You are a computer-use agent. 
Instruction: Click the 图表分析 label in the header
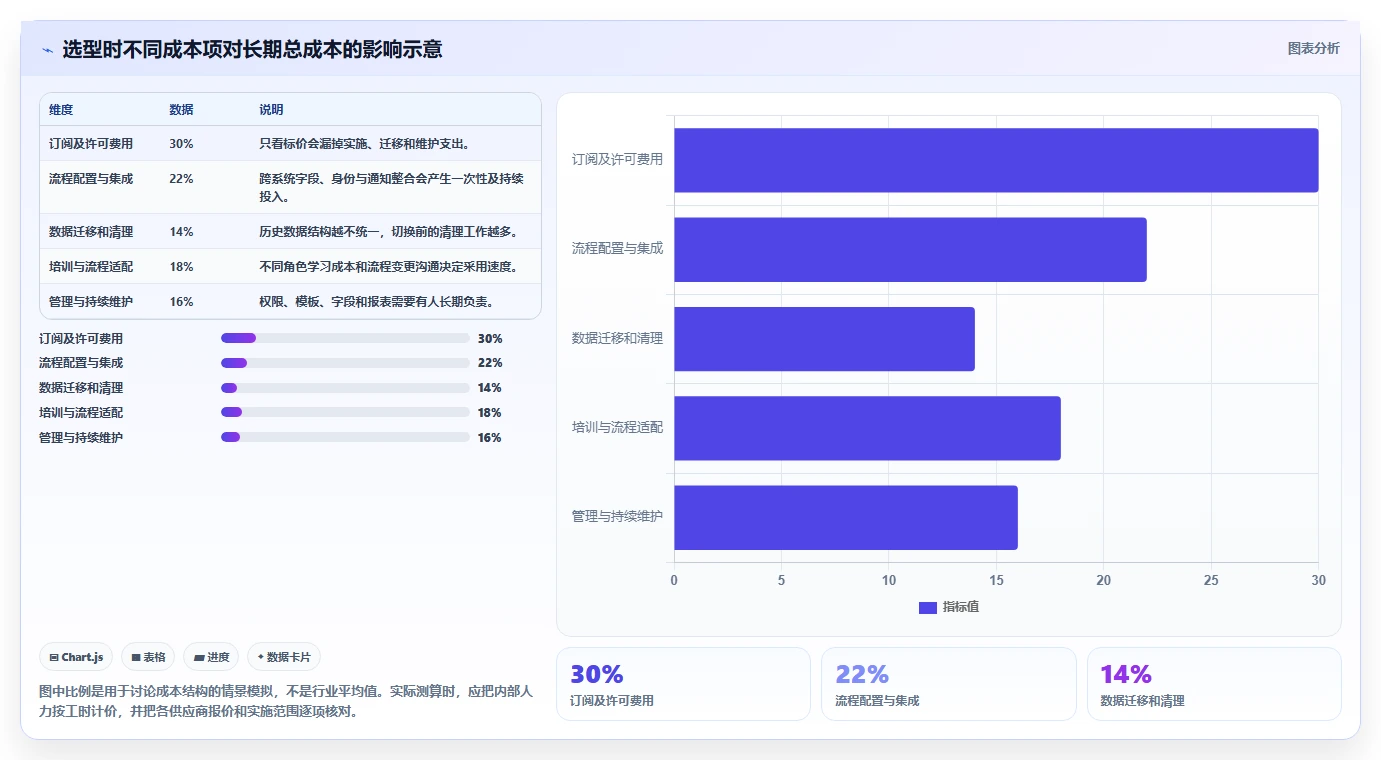[1313, 48]
